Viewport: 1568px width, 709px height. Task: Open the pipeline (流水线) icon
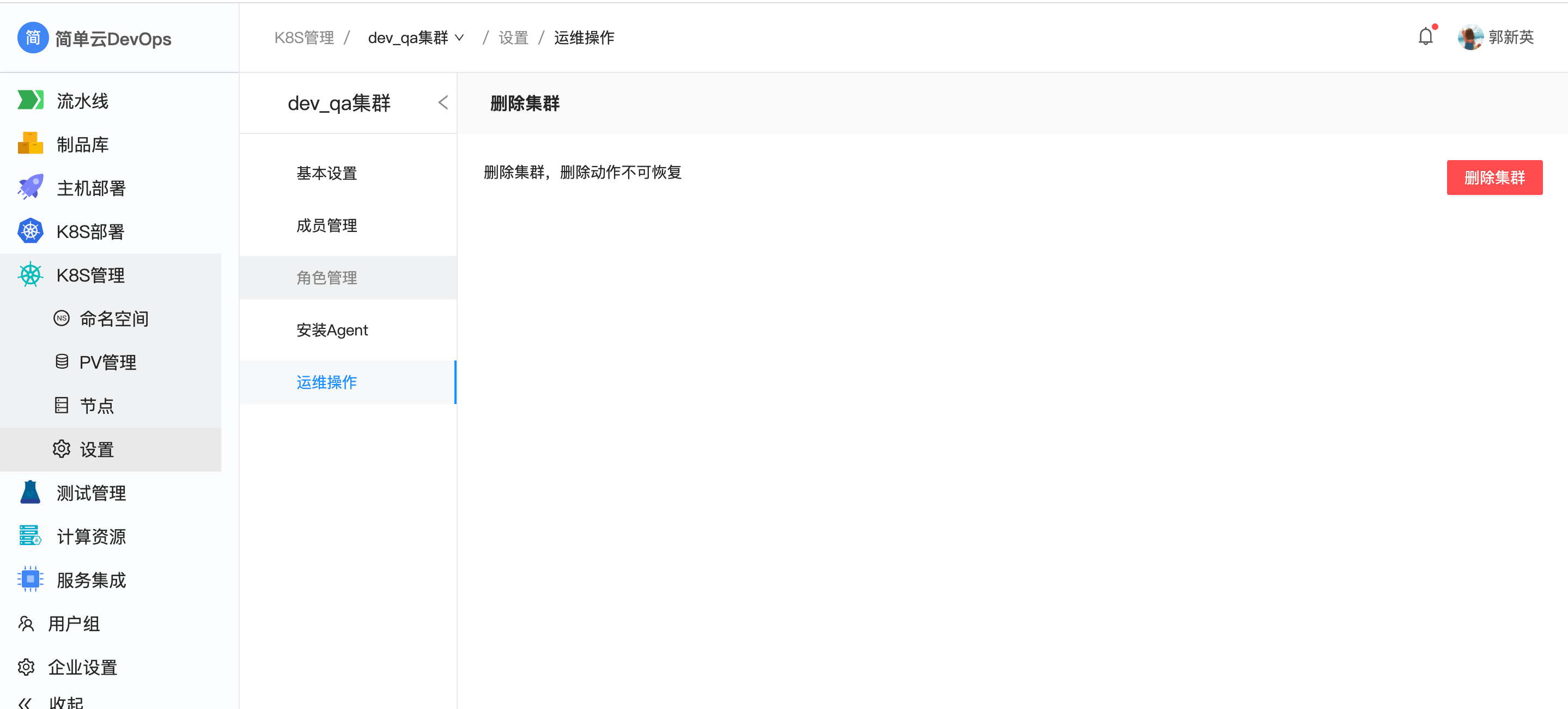(x=30, y=100)
